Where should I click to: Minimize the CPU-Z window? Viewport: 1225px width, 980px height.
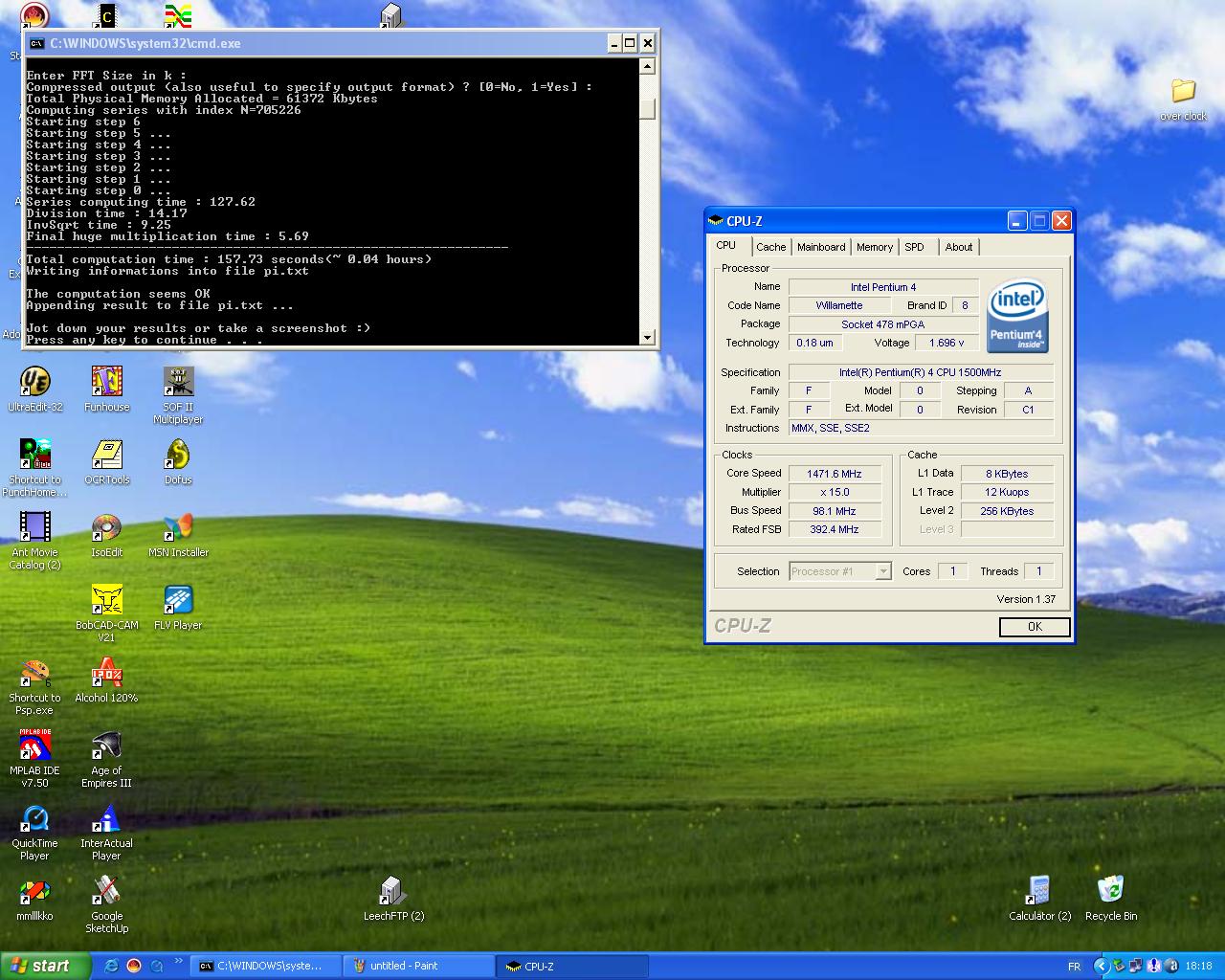[1017, 221]
